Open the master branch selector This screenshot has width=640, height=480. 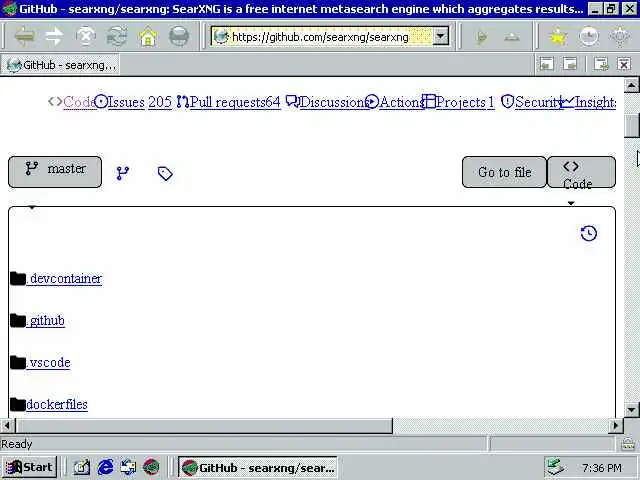click(x=55, y=172)
